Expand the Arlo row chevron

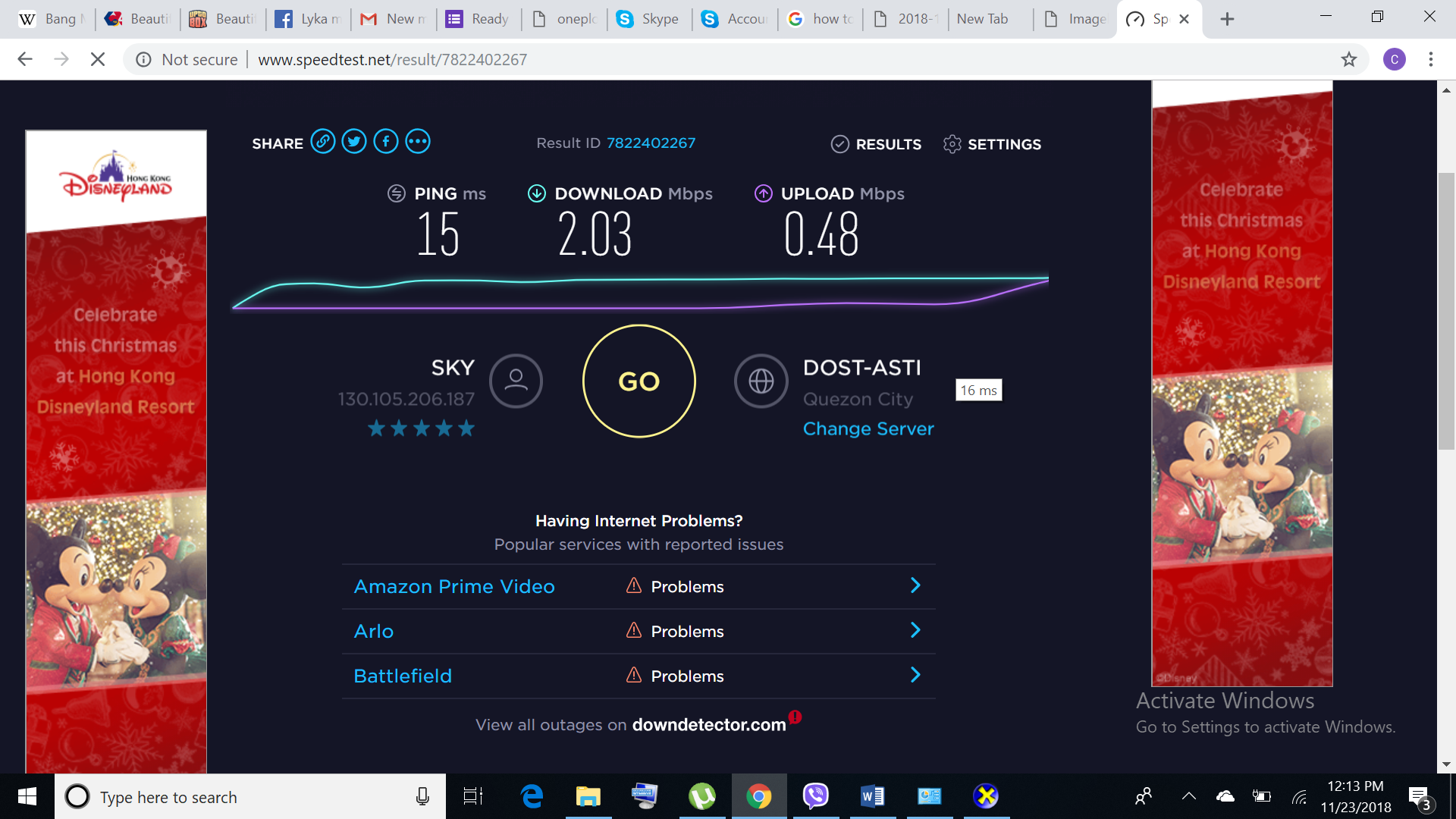pyautogui.click(x=915, y=630)
